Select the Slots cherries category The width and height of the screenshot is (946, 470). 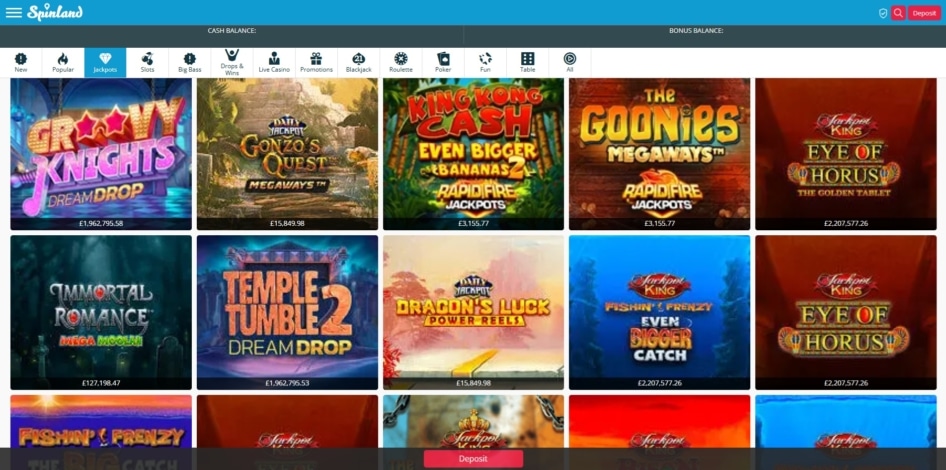point(147,62)
